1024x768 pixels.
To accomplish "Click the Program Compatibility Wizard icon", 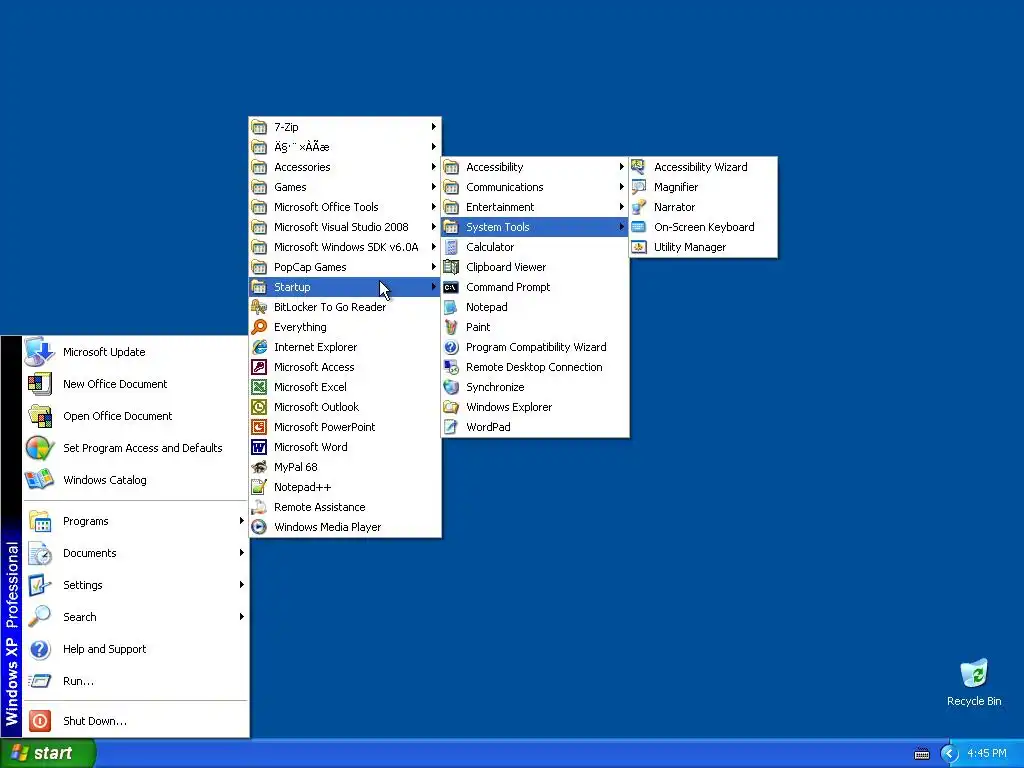I will (x=451, y=347).
